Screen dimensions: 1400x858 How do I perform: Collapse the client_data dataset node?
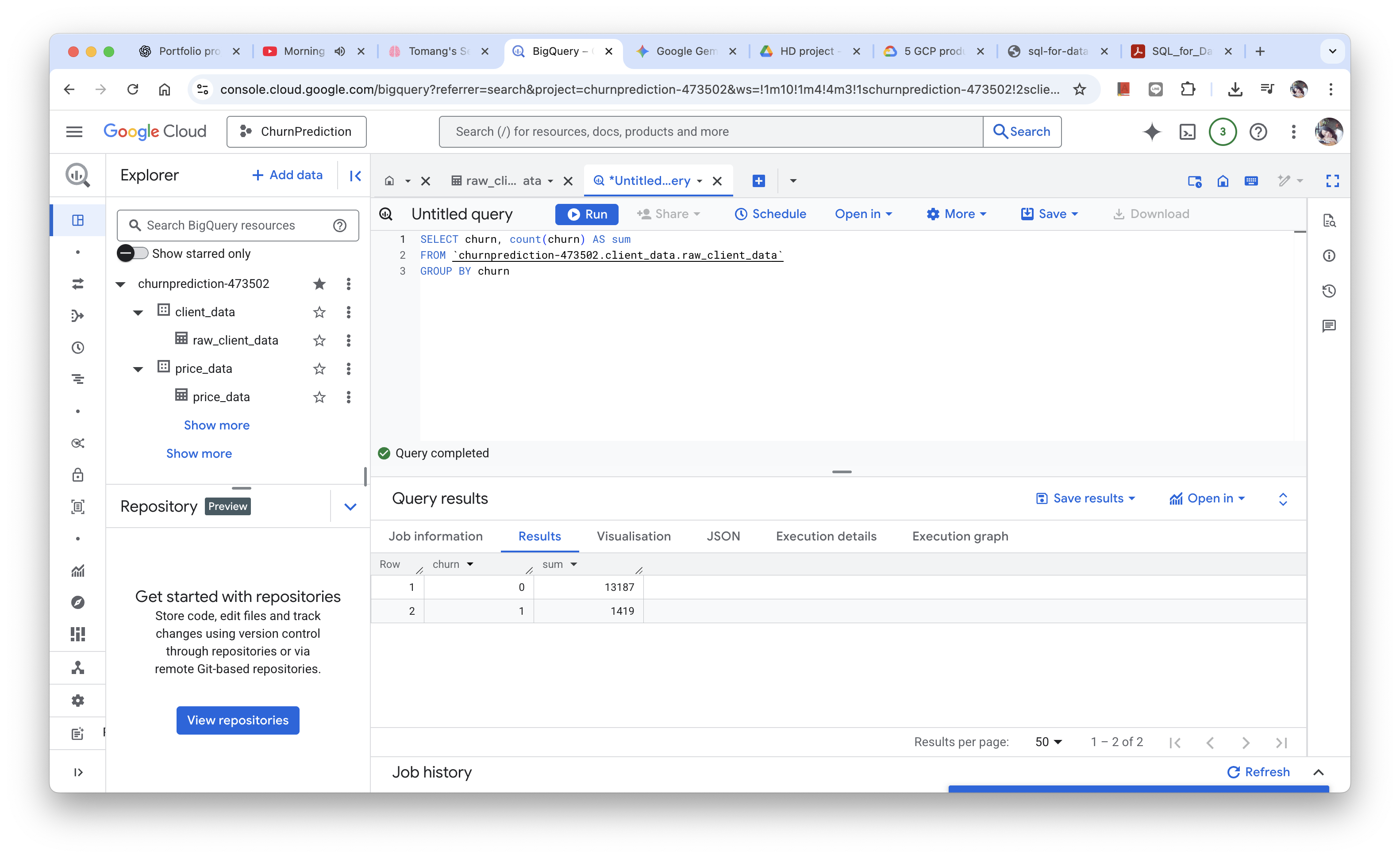coord(138,312)
